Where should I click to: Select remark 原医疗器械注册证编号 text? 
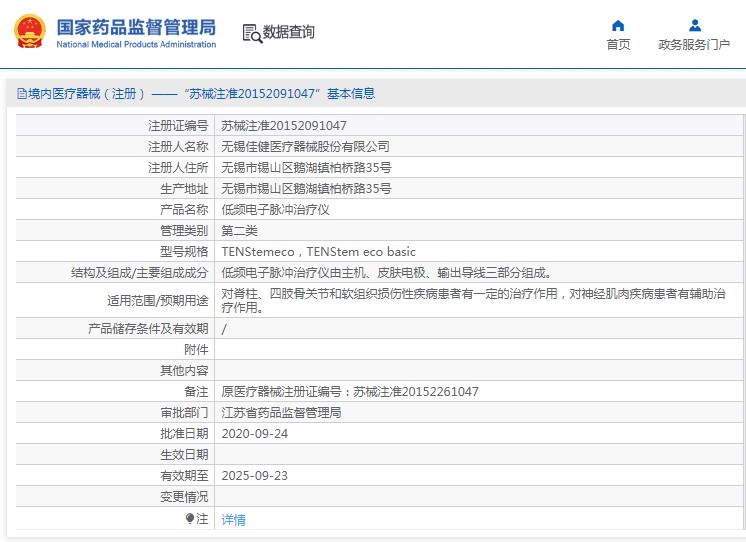(350, 392)
